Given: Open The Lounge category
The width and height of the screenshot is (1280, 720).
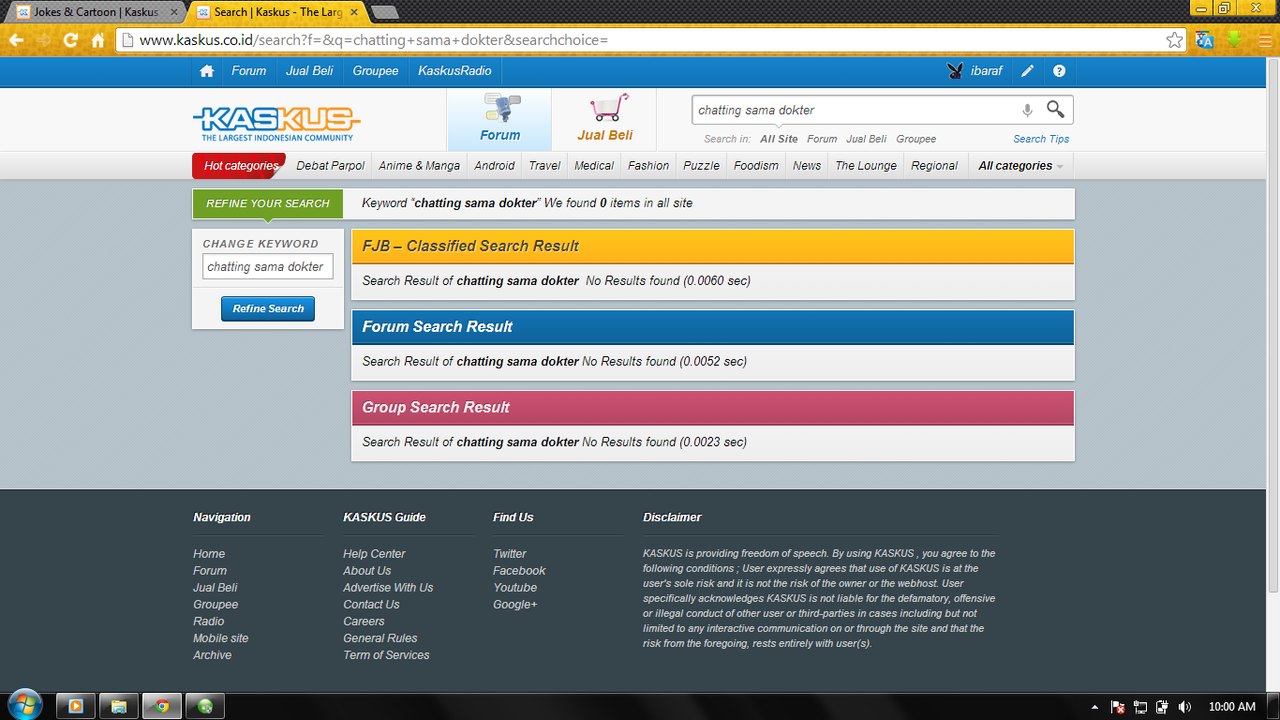Looking at the screenshot, I should 866,166.
